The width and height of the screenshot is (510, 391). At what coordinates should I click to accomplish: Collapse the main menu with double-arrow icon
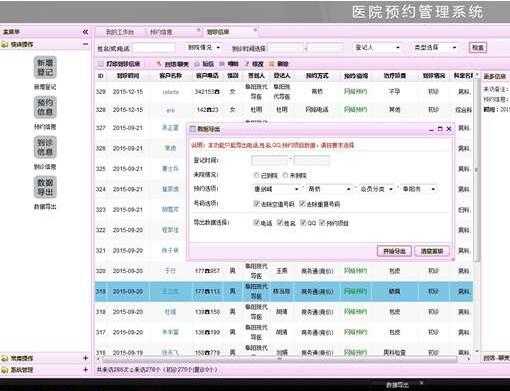pyautogui.click(x=85, y=32)
